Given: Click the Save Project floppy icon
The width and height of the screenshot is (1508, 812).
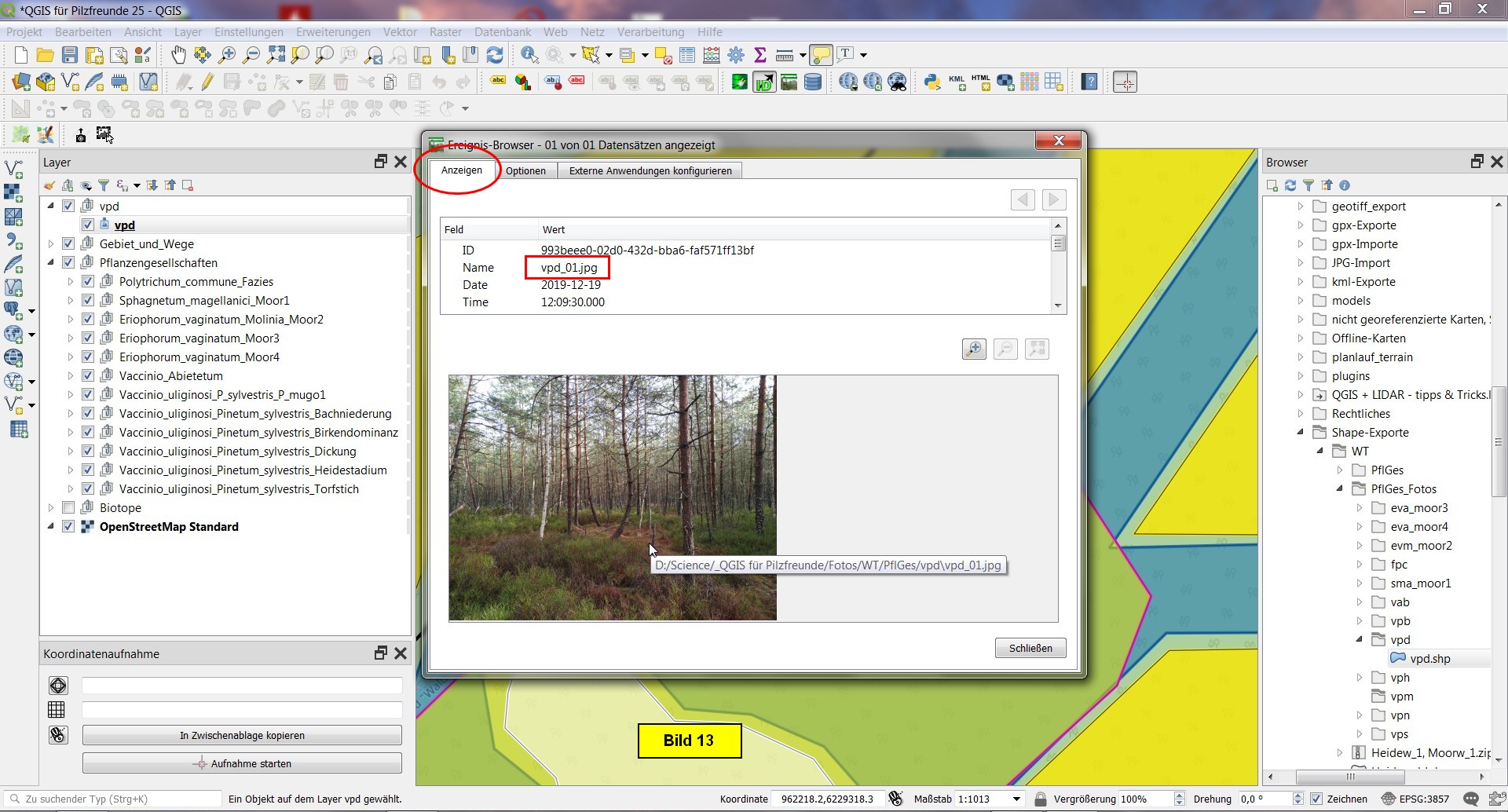Looking at the screenshot, I should (70, 54).
